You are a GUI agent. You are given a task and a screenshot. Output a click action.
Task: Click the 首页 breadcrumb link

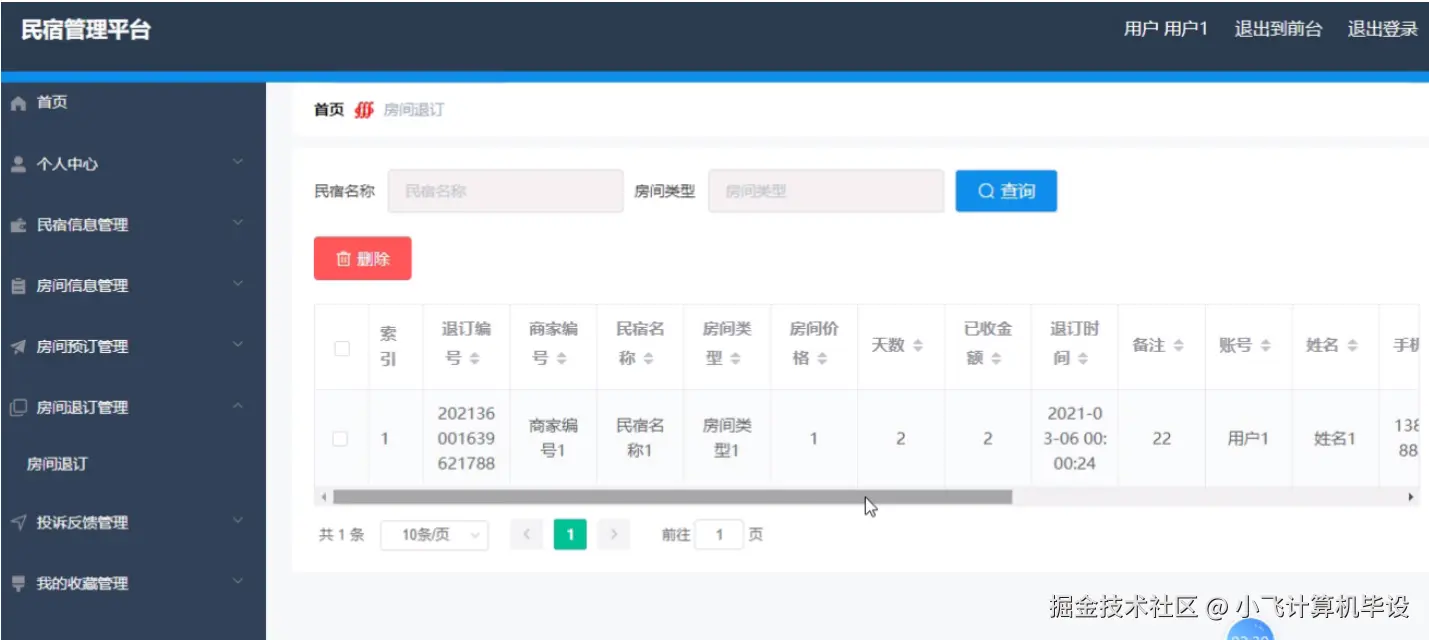click(x=329, y=110)
